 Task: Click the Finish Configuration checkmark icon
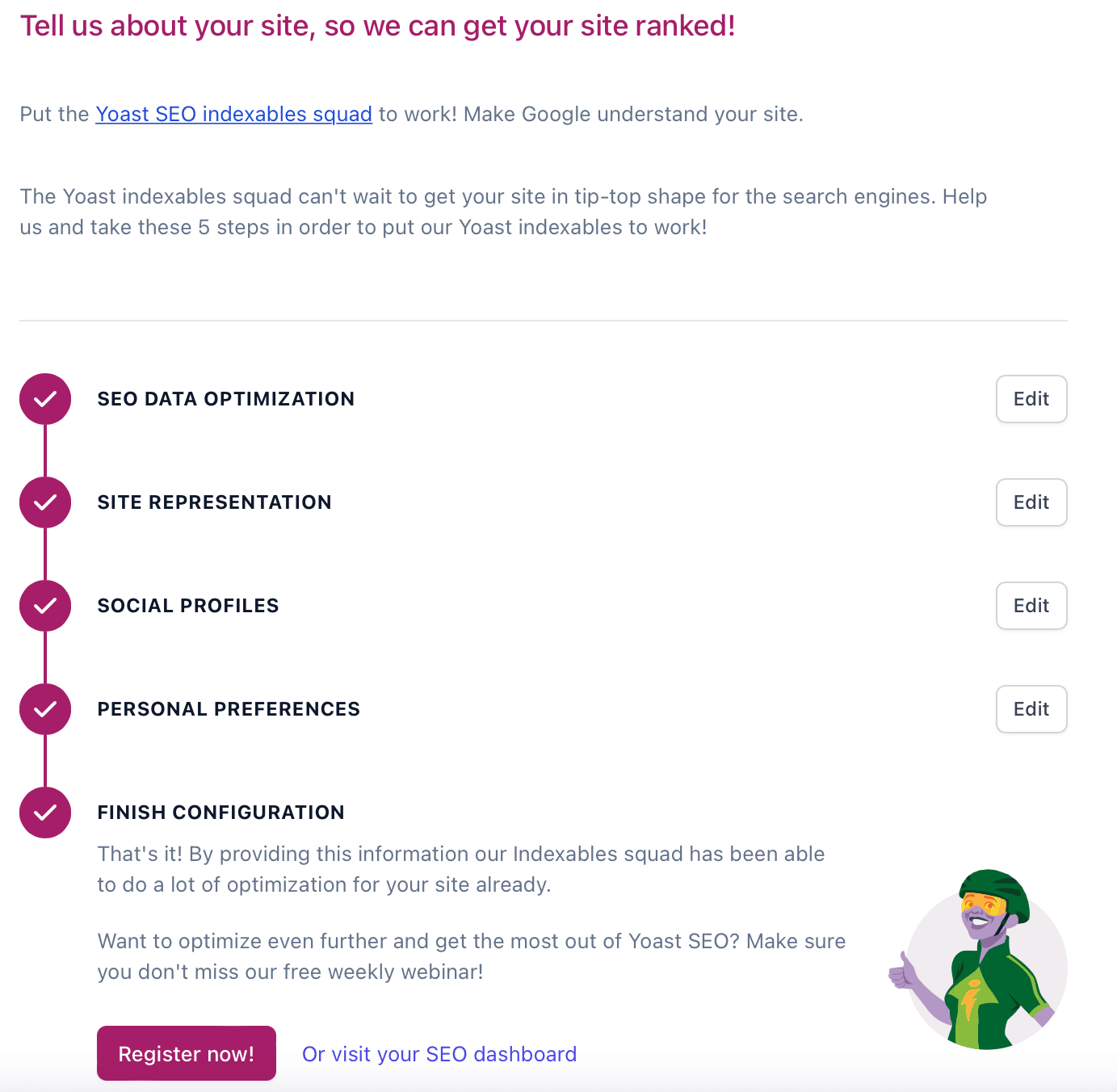(44, 813)
